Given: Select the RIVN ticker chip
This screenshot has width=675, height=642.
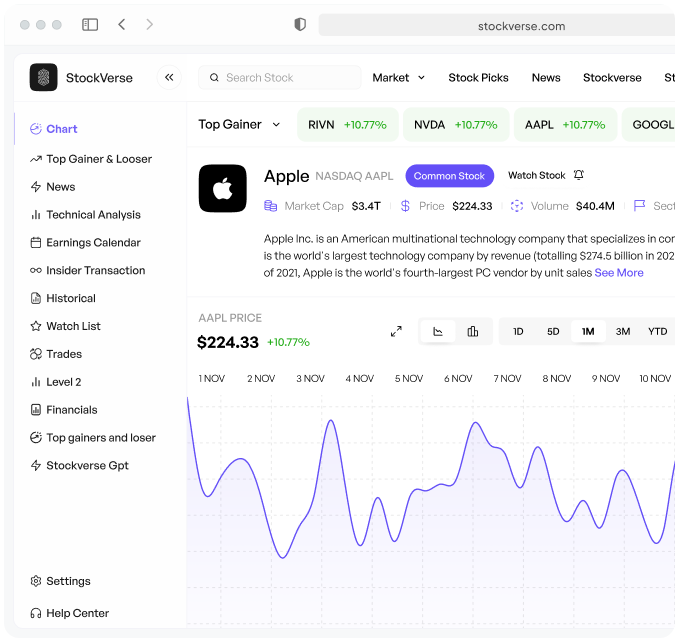Looking at the screenshot, I should click(x=347, y=124).
